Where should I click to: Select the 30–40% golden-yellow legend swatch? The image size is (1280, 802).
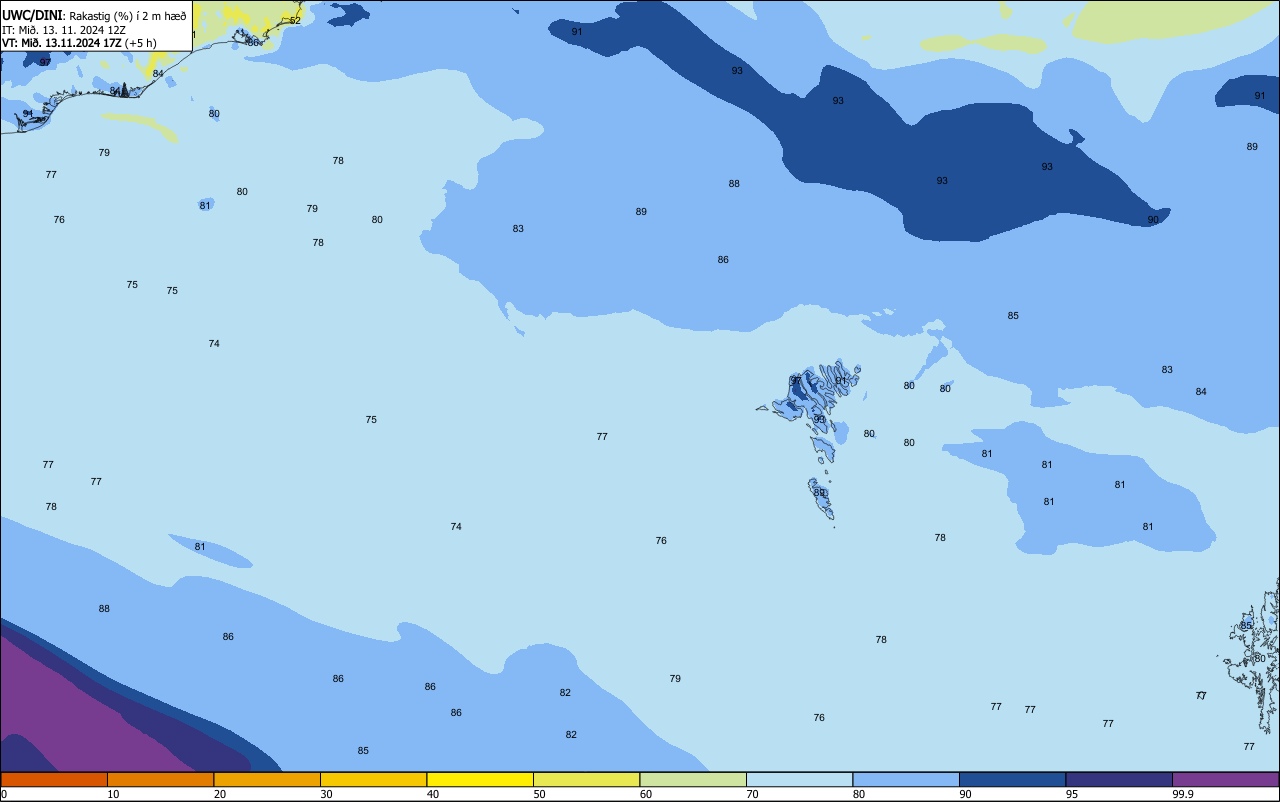[x=373, y=779]
